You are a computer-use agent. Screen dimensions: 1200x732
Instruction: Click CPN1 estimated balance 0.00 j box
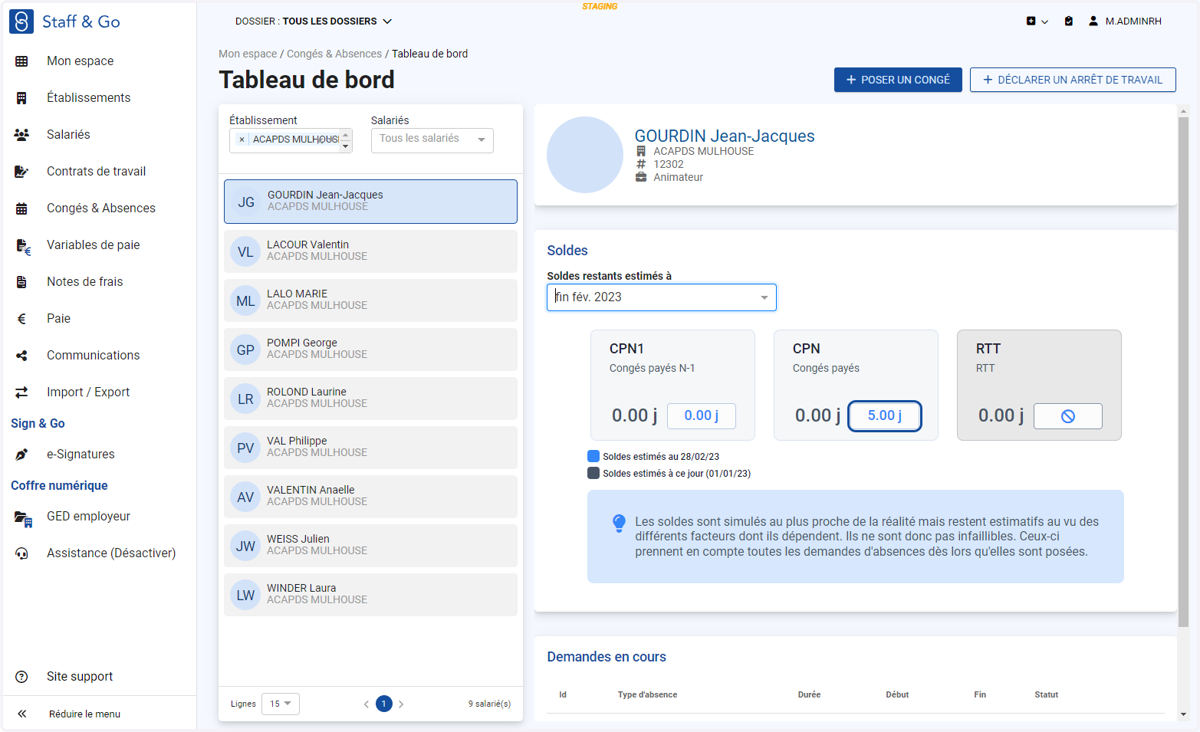coord(701,416)
